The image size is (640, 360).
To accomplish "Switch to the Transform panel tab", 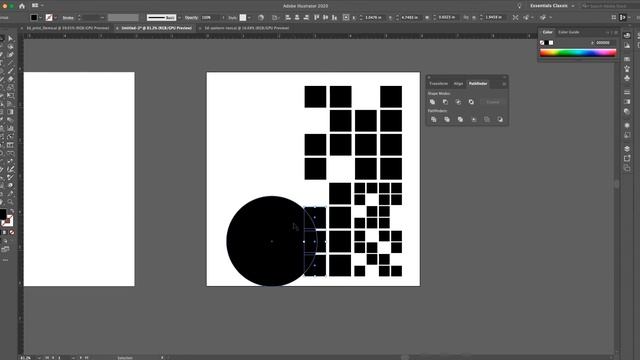I will [x=438, y=84].
